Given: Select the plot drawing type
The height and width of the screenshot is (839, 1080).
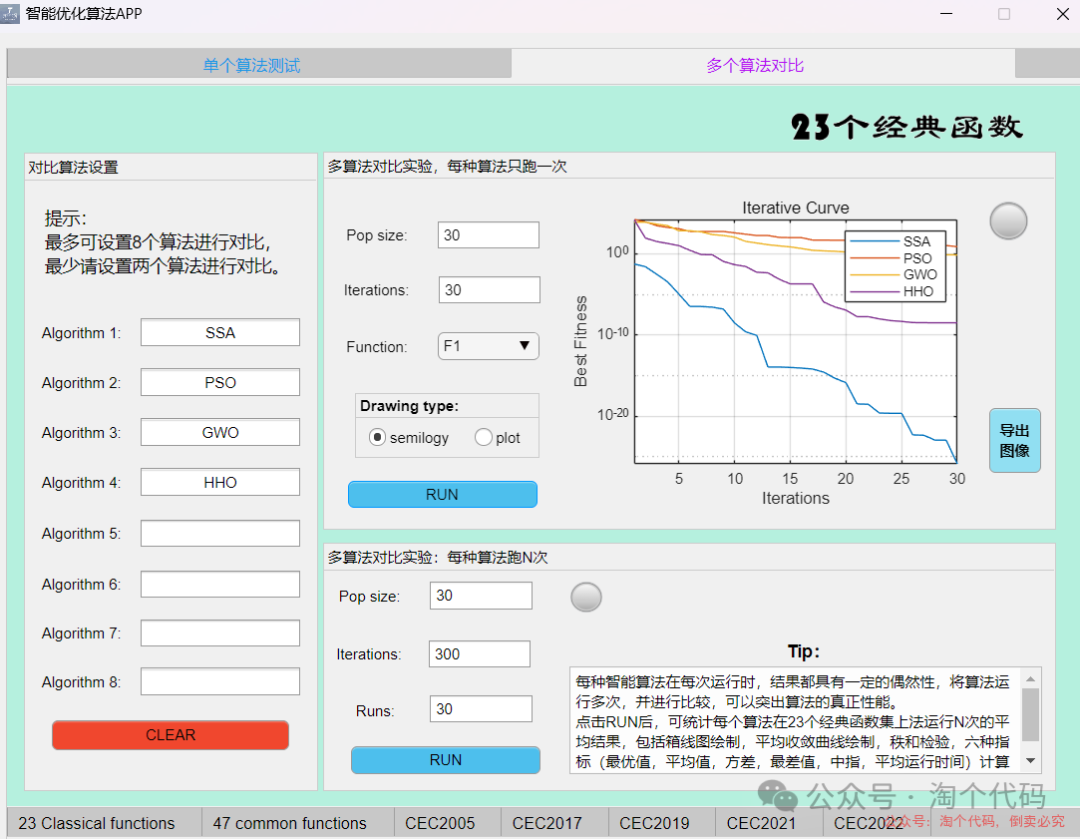Looking at the screenshot, I should pos(484,437).
